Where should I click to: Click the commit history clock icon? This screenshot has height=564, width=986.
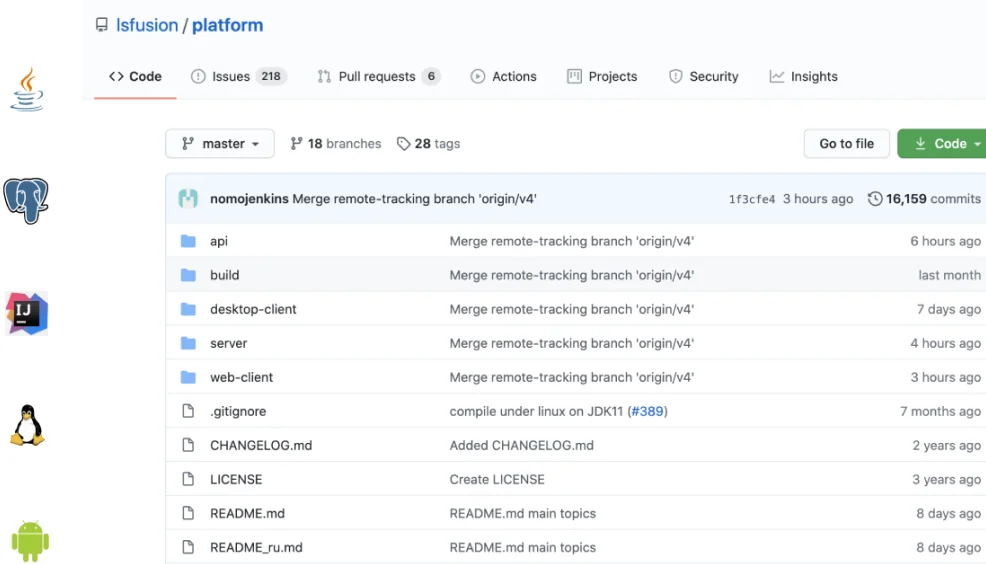pos(875,199)
